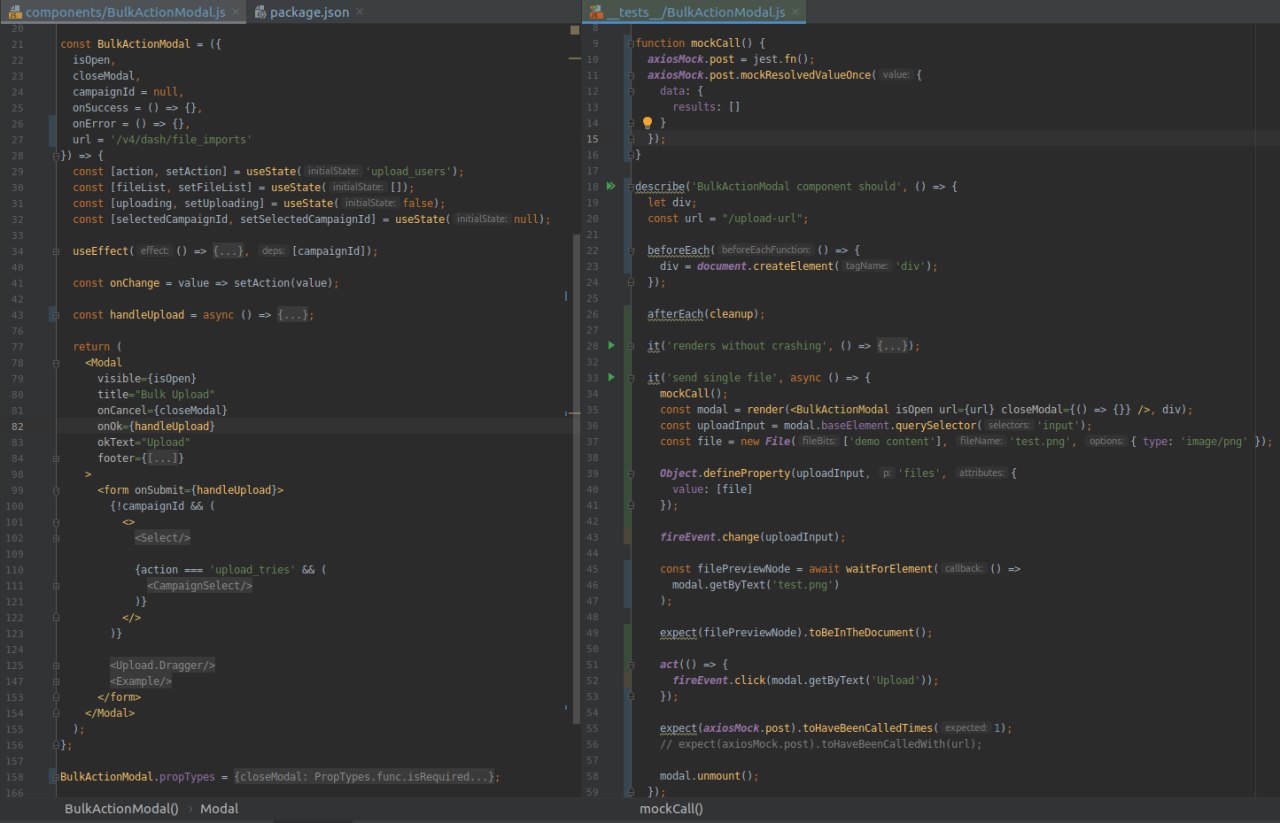Click the left editor vertical scrollbar
This screenshot has height=823, width=1280.
point(576,480)
